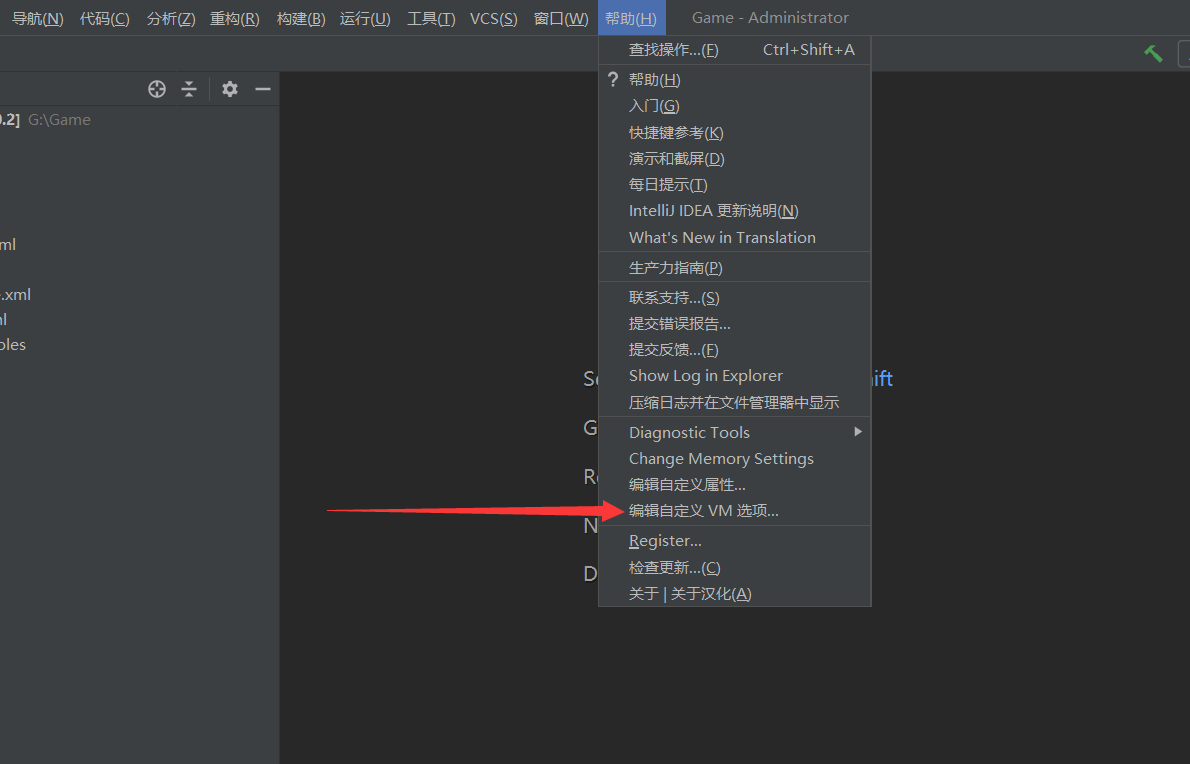Choose 联系支持...(S) entry
The image size is (1190, 764).
pyautogui.click(x=735, y=298)
